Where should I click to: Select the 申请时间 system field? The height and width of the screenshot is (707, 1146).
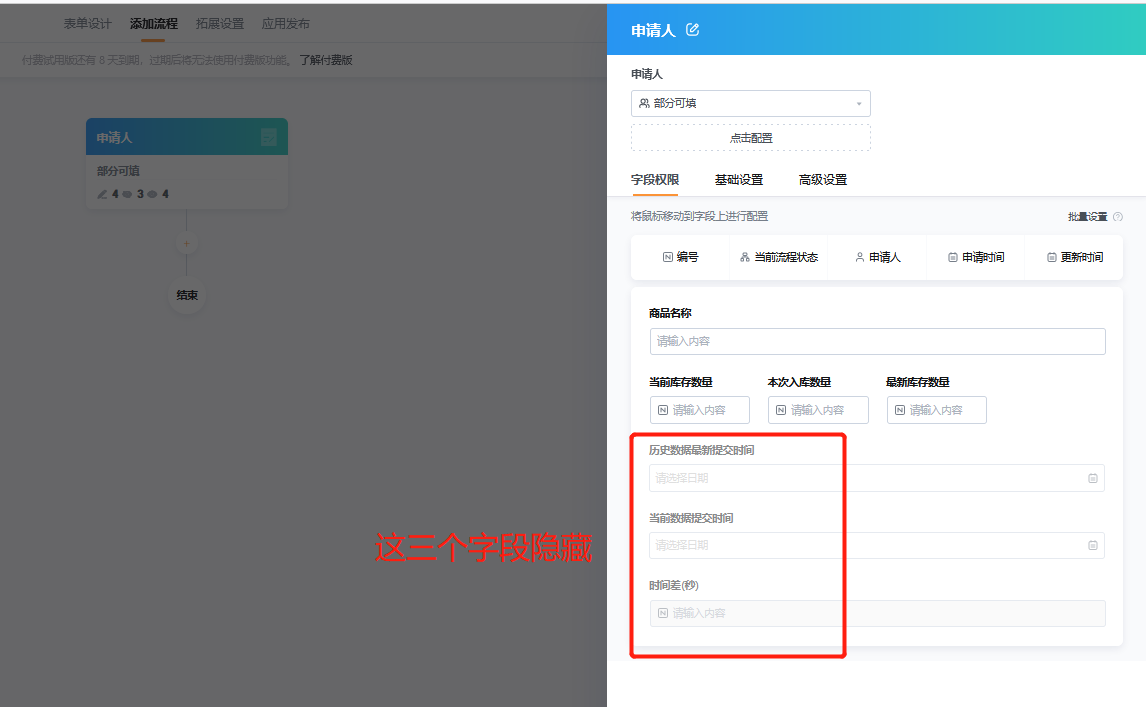click(x=976, y=257)
